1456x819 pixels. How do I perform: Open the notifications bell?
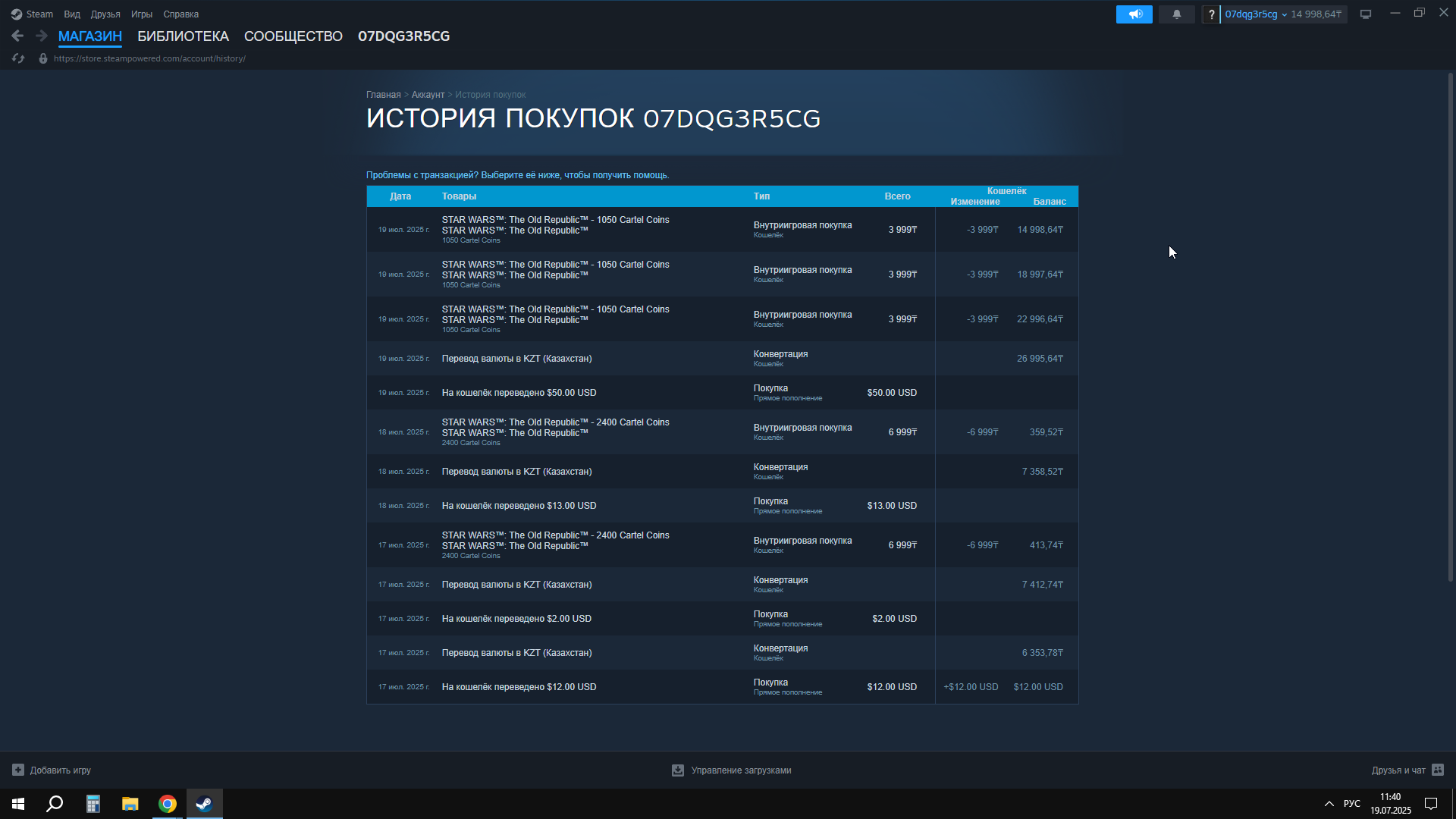click(1177, 14)
